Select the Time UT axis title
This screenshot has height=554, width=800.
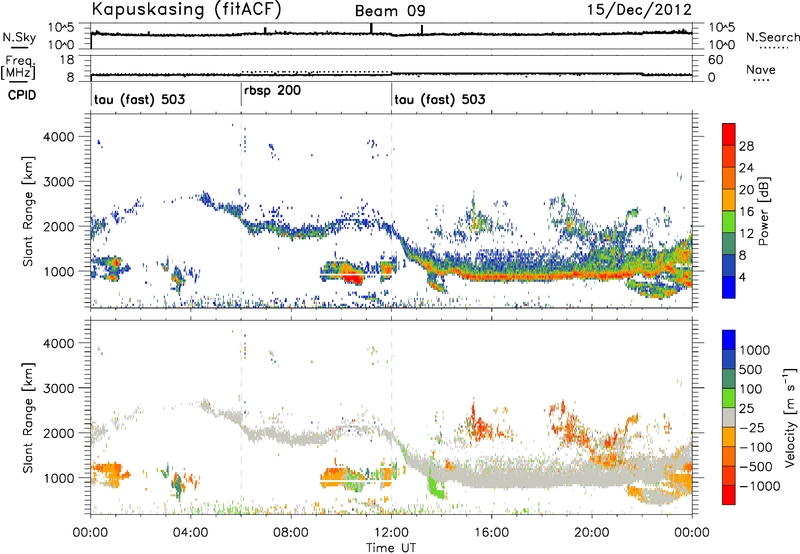tap(391, 548)
